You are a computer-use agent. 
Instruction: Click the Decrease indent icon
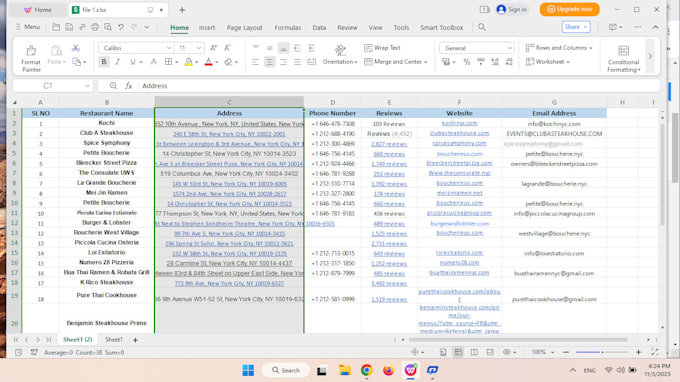(297, 48)
